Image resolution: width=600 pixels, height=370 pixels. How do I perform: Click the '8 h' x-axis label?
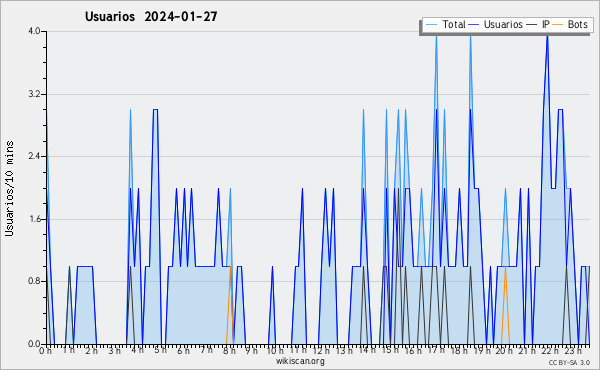(x=229, y=351)
